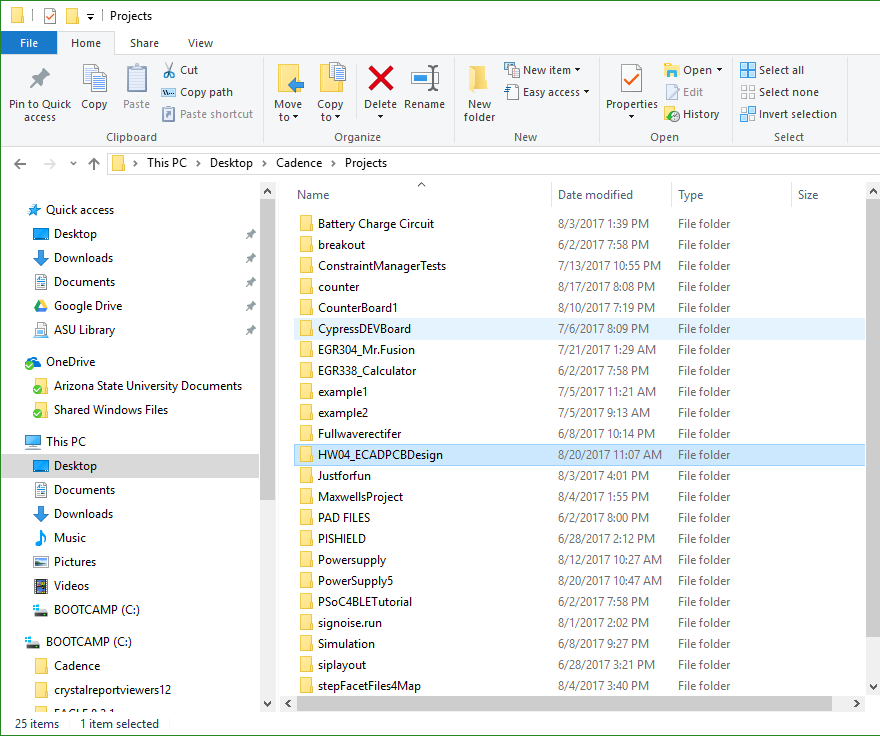Open Arizona State University Documents folder
This screenshot has height=736, width=880.
(148, 386)
